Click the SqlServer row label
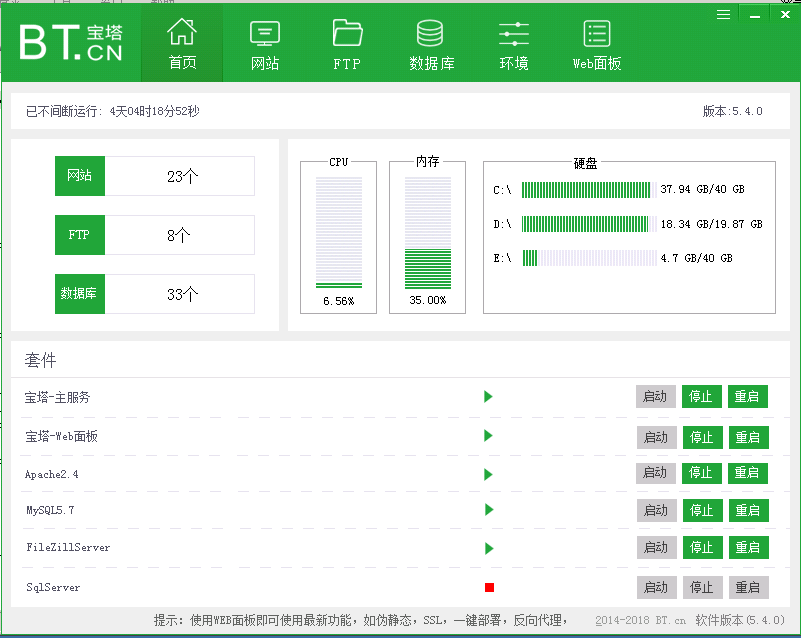 [53, 587]
